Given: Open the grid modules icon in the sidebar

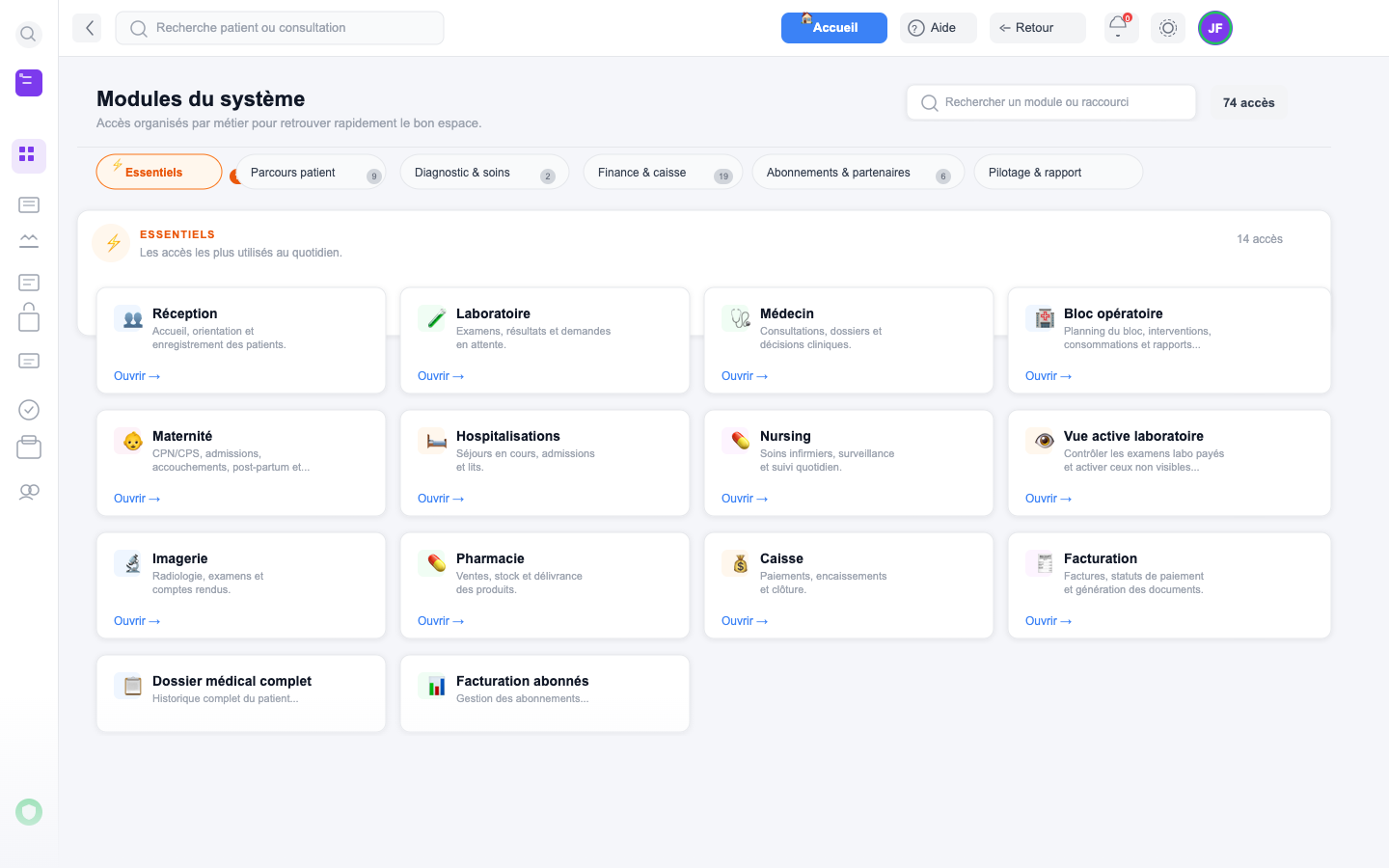Looking at the screenshot, I should point(29,155).
